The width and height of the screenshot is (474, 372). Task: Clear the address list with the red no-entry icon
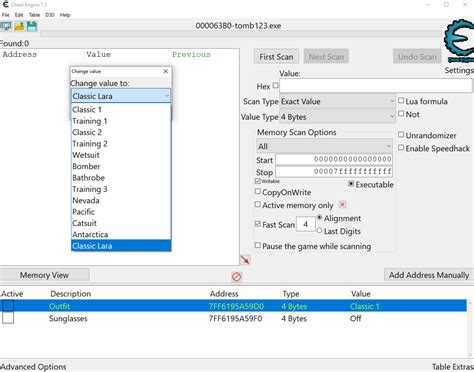(236, 276)
